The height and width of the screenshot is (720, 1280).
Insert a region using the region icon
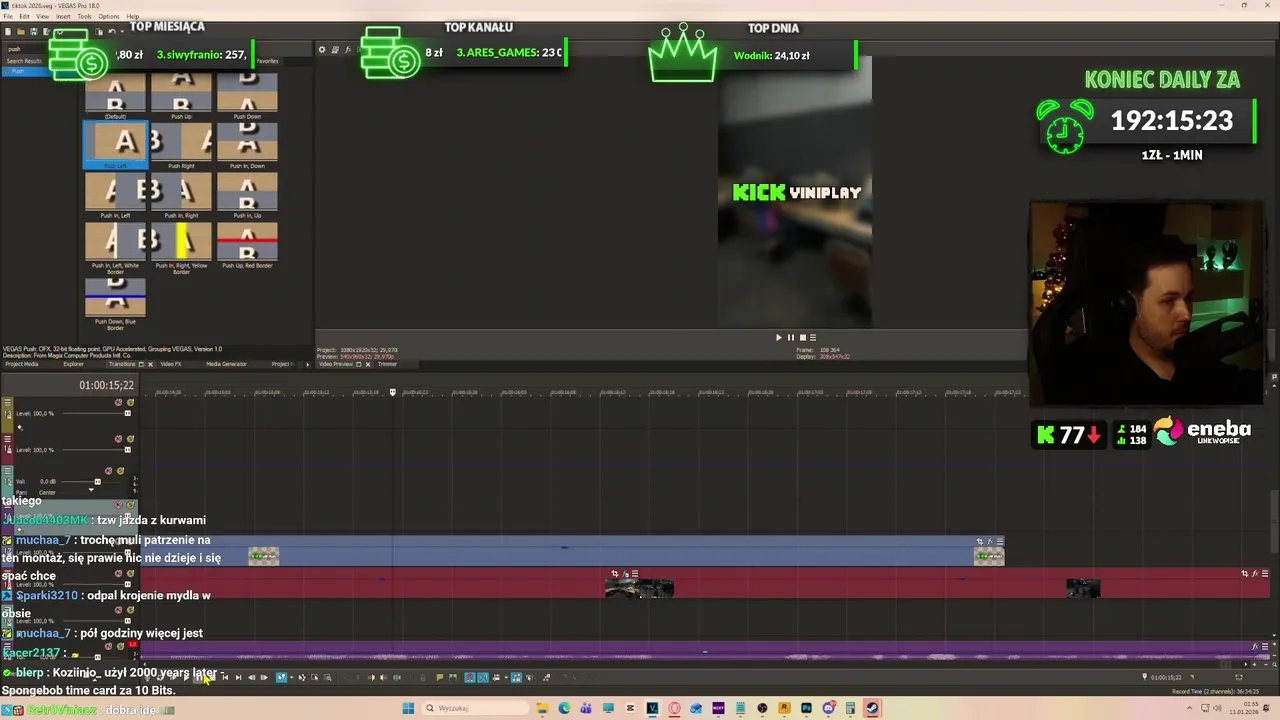(x=453, y=677)
